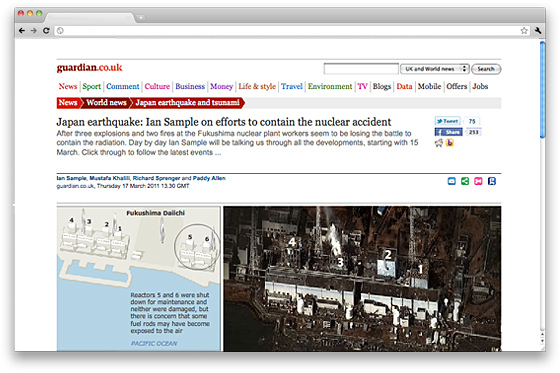The width and height of the screenshot is (560, 373).
Task: Open author link Richard Sprenger
Action: click(156, 178)
